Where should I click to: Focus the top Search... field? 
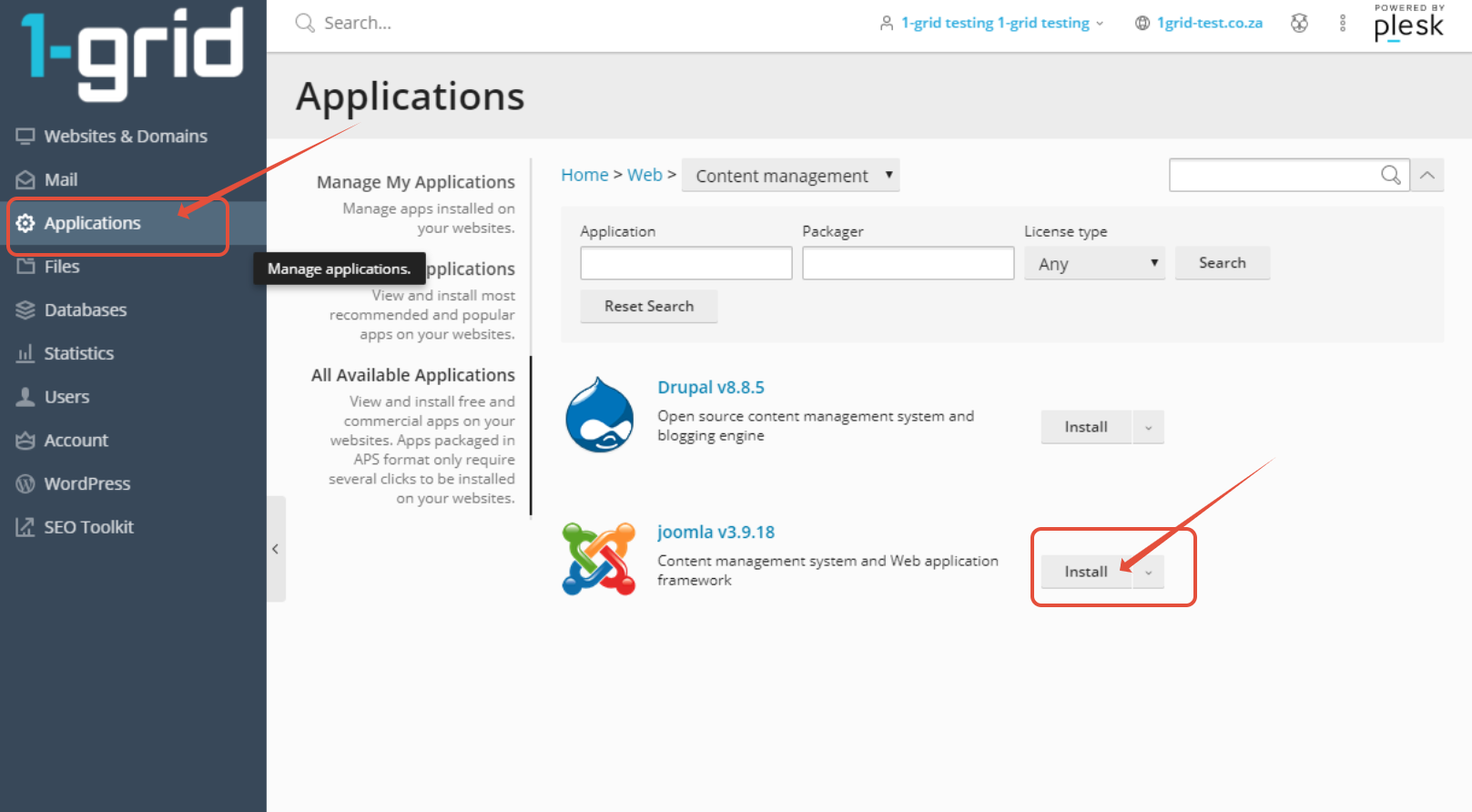357,23
